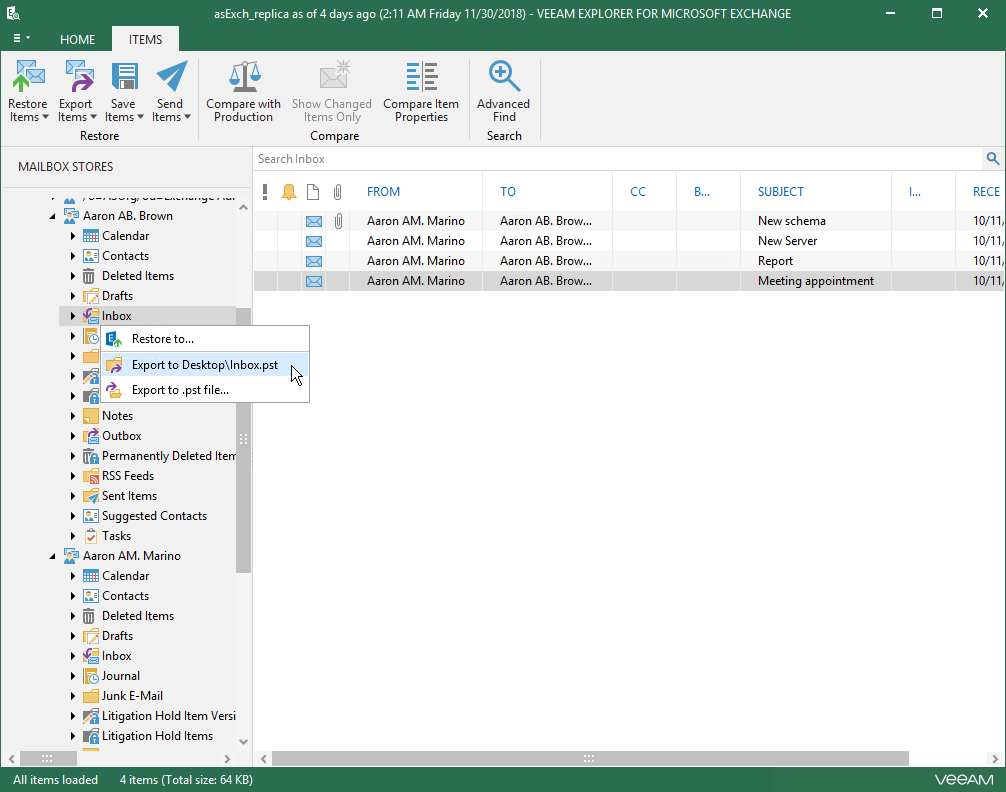Sort by the SUBJECT column header
Viewport: 1006px width, 792px height.
[780, 191]
